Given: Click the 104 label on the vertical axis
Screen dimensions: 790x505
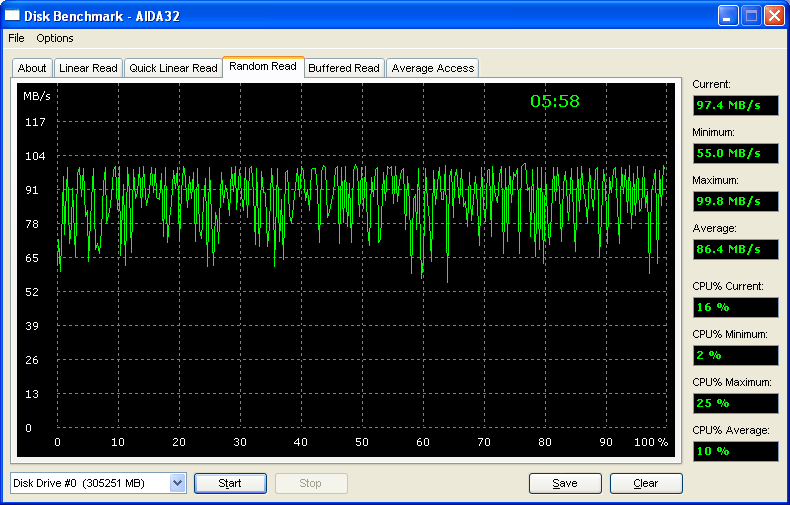Looking at the screenshot, I should (x=35, y=156).
